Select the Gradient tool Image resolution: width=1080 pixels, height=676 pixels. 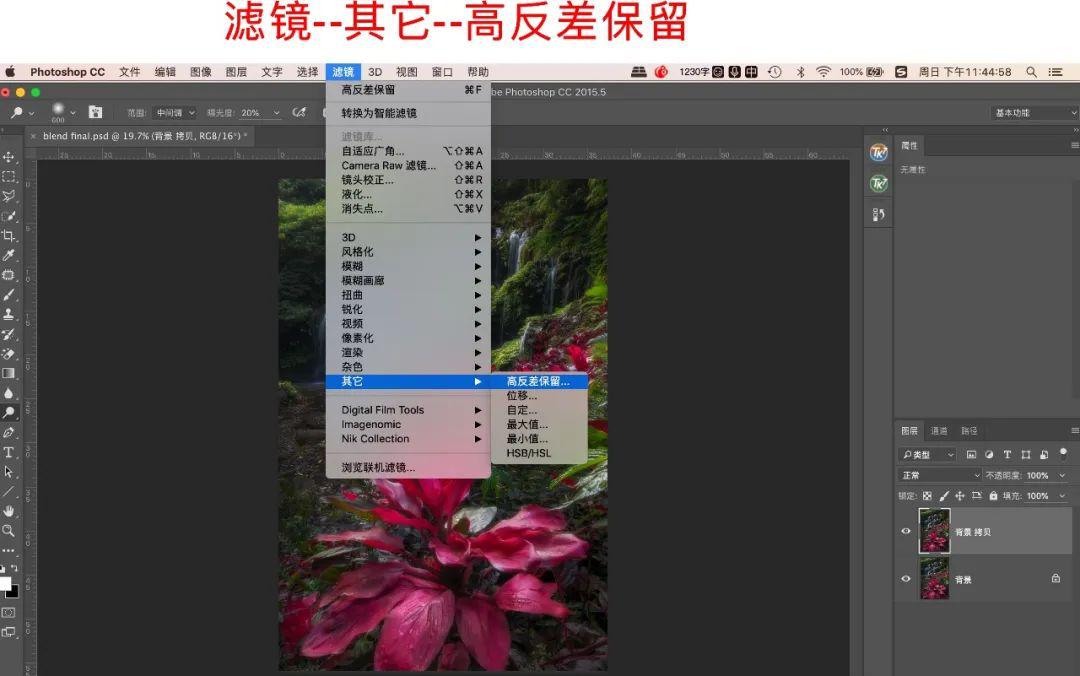[x=8, y=373]
